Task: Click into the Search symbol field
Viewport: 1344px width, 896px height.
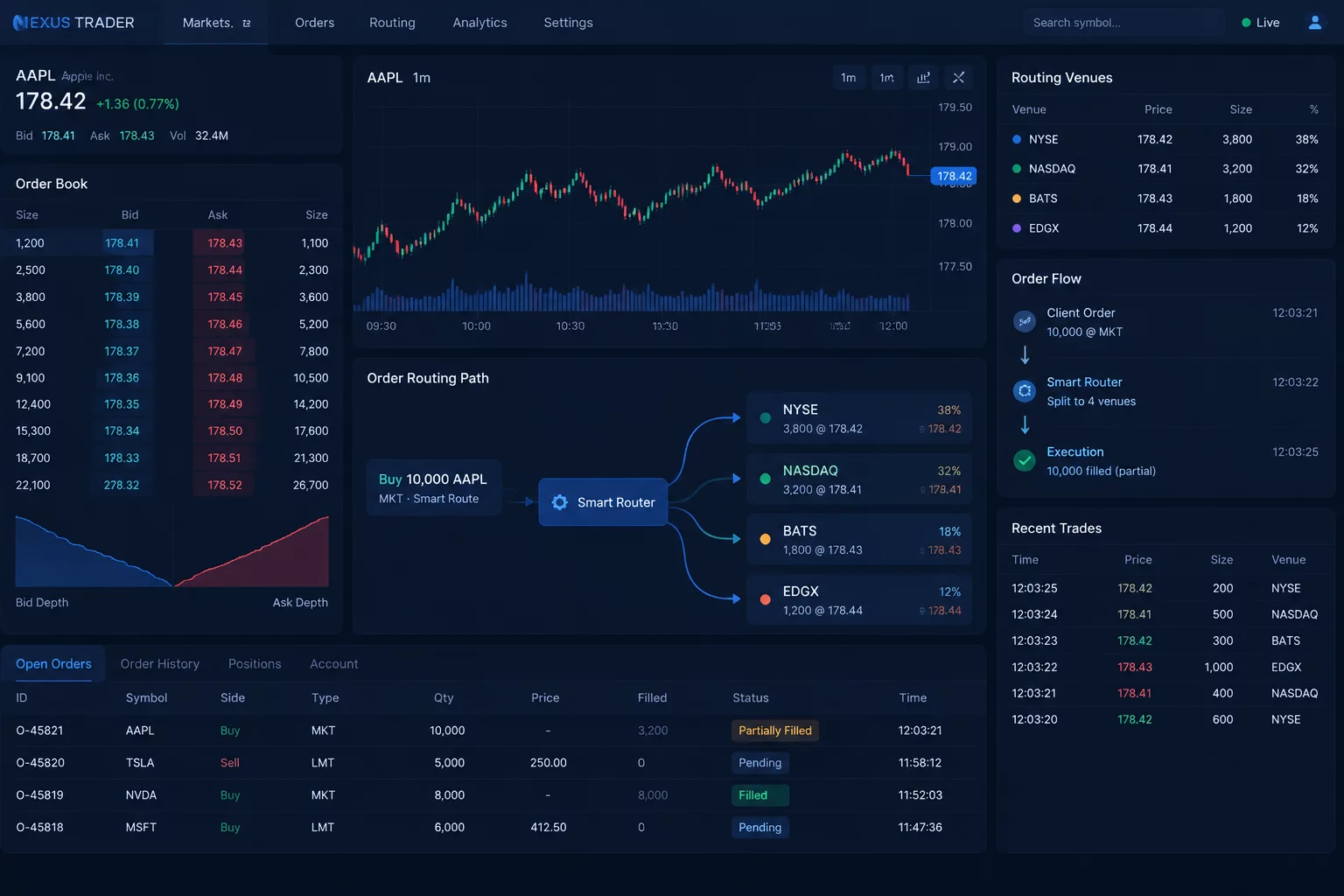Action: 1123,23
